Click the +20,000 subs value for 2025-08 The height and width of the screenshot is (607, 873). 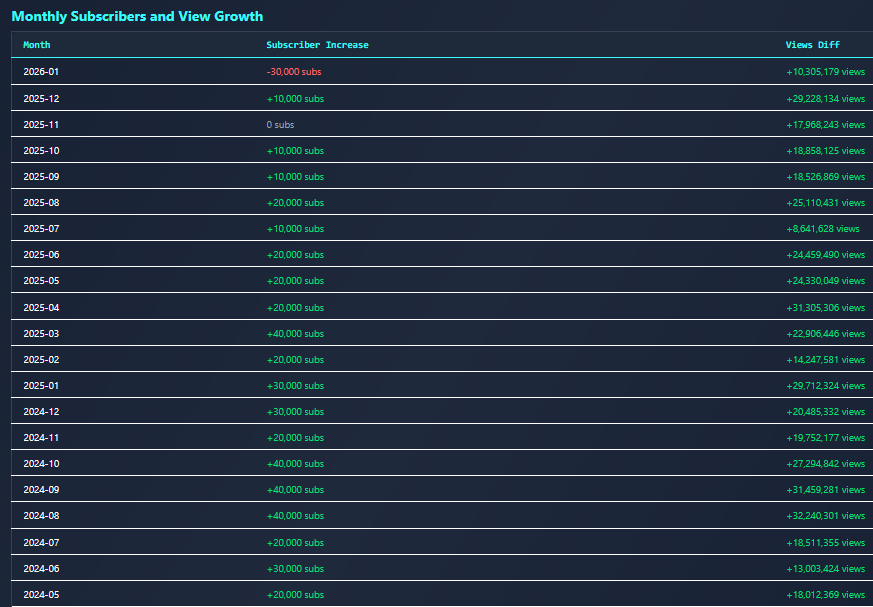295,203
